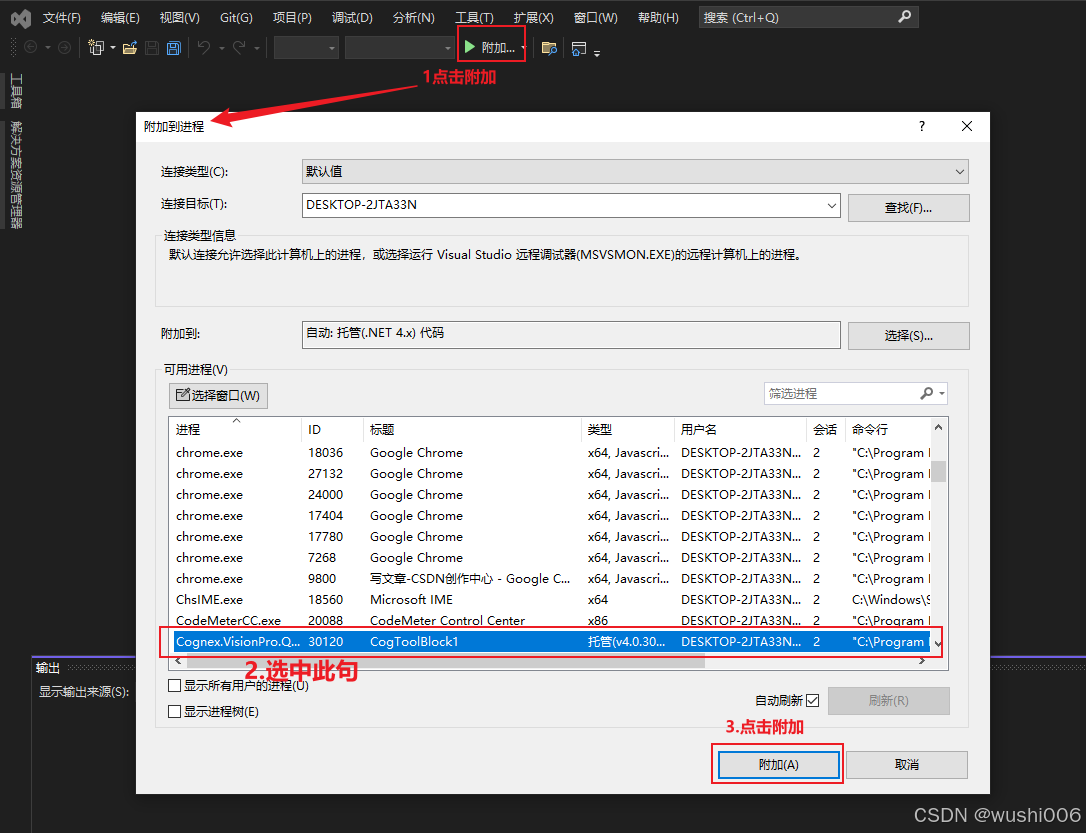The width and height of the screenshot is (1086, 833).
Task: Click the open file folder icon
Action: (x=130, y=47)
